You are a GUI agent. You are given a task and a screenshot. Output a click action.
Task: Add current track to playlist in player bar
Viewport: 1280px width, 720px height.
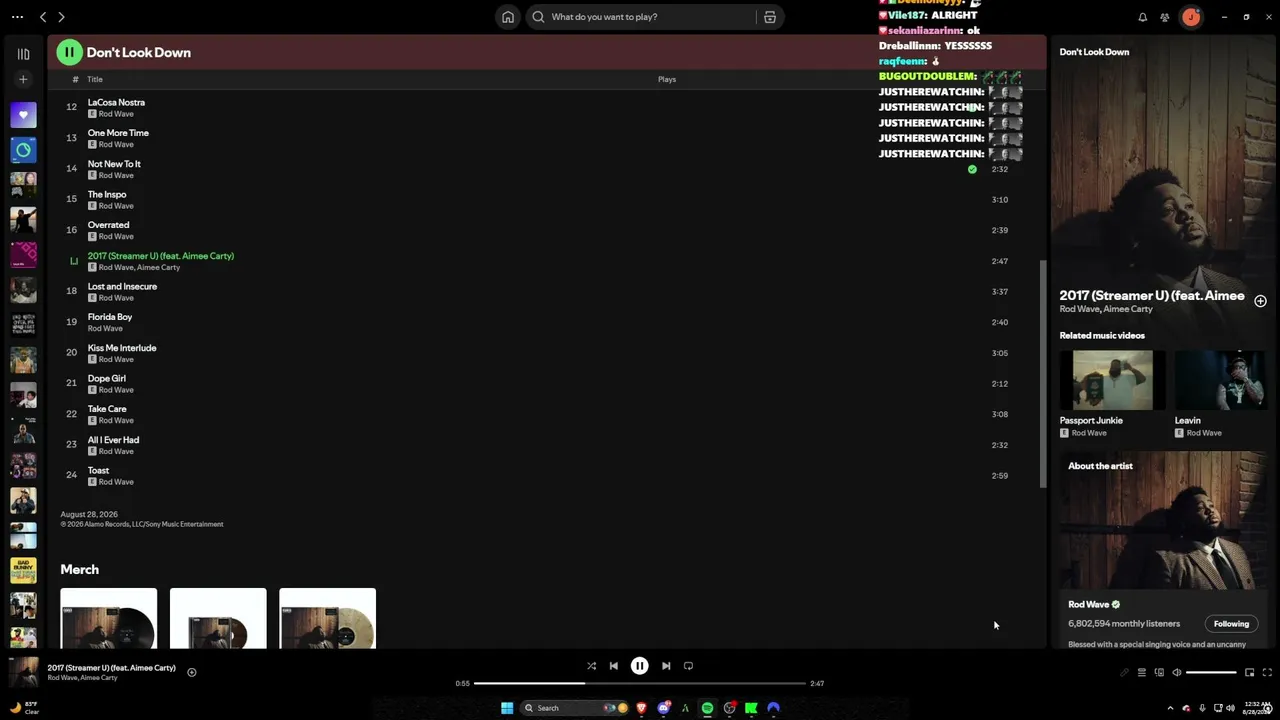(x=192, y=673)
